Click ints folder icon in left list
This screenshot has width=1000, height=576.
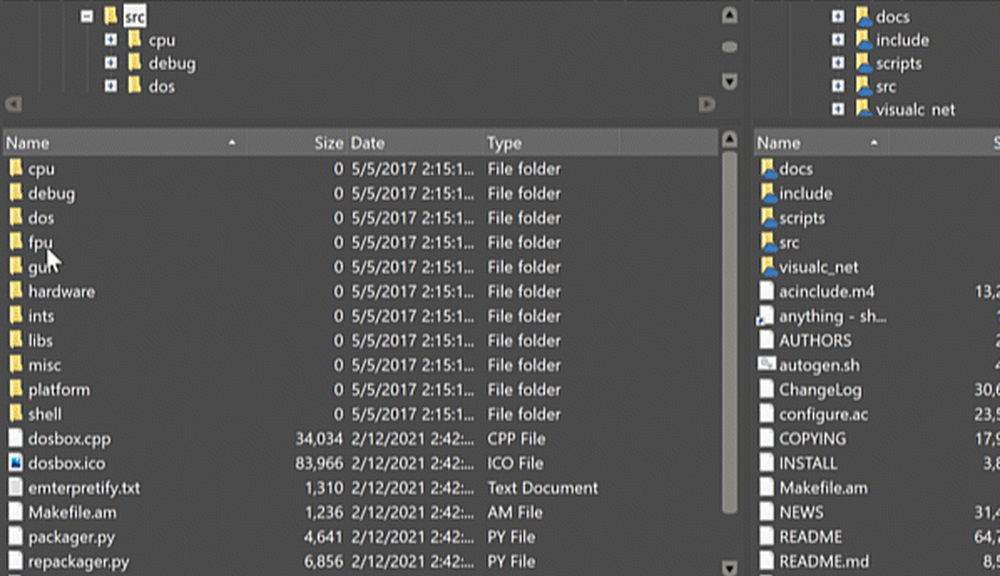[16, 316]
